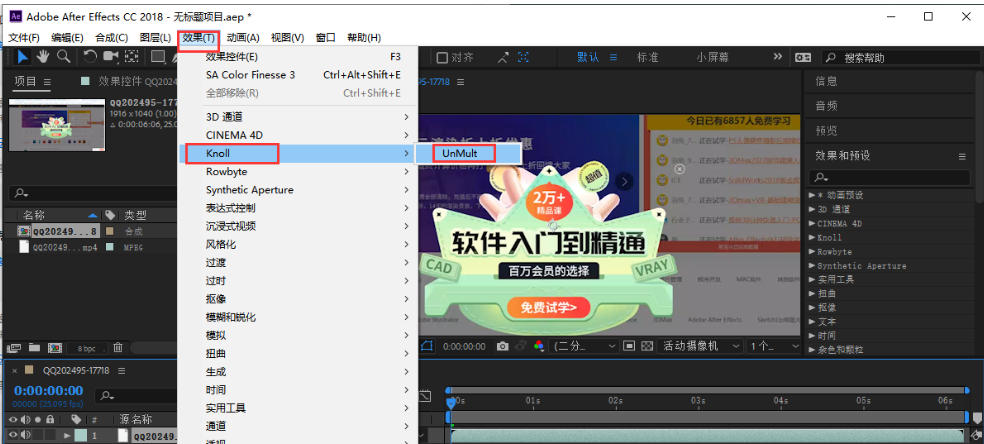984x444 pixels.
Task: Toggle layer 1 video eye visibility
Action: (x=13, y=436)
